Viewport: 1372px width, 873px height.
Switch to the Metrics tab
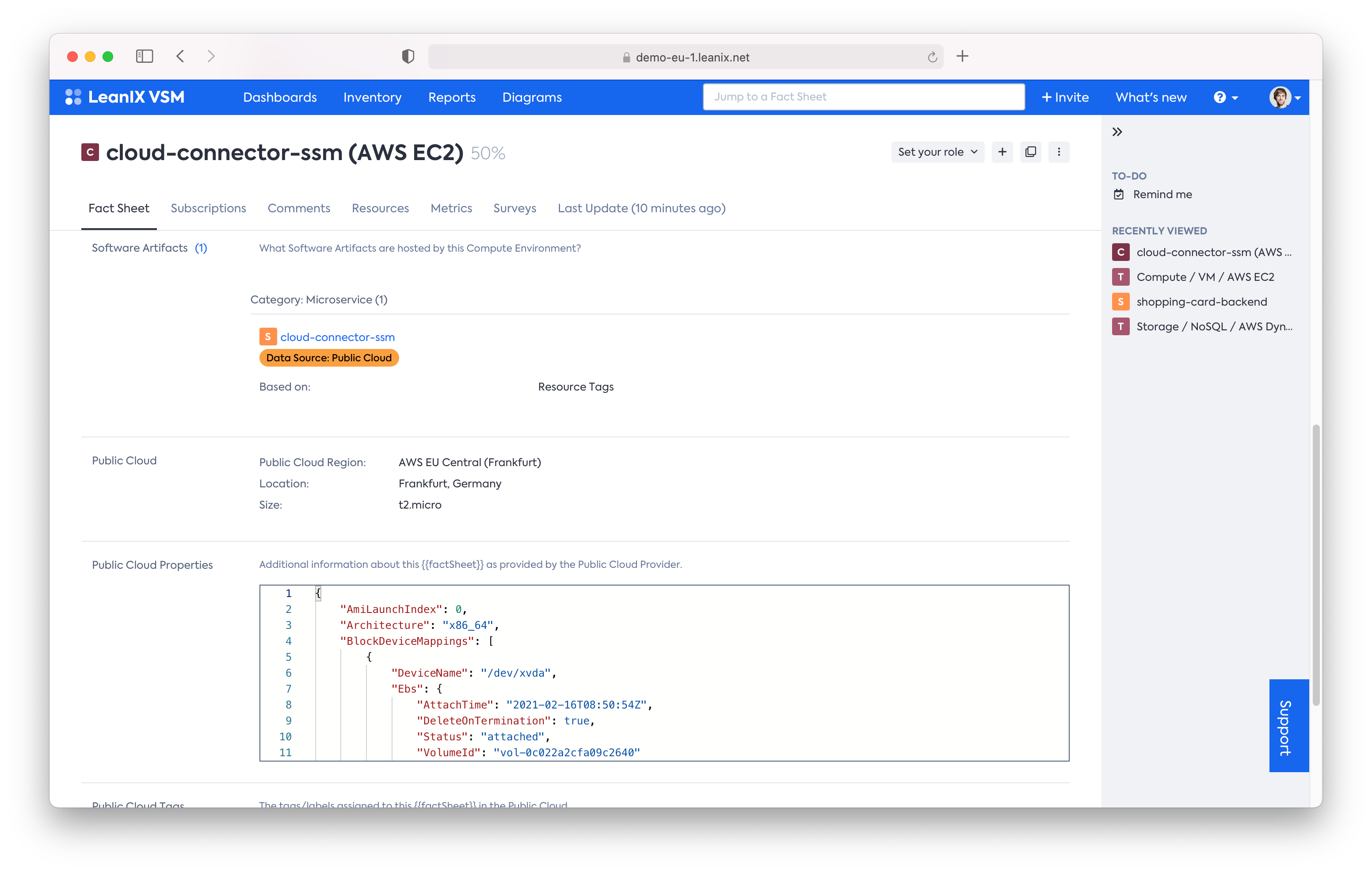[451, 207]
